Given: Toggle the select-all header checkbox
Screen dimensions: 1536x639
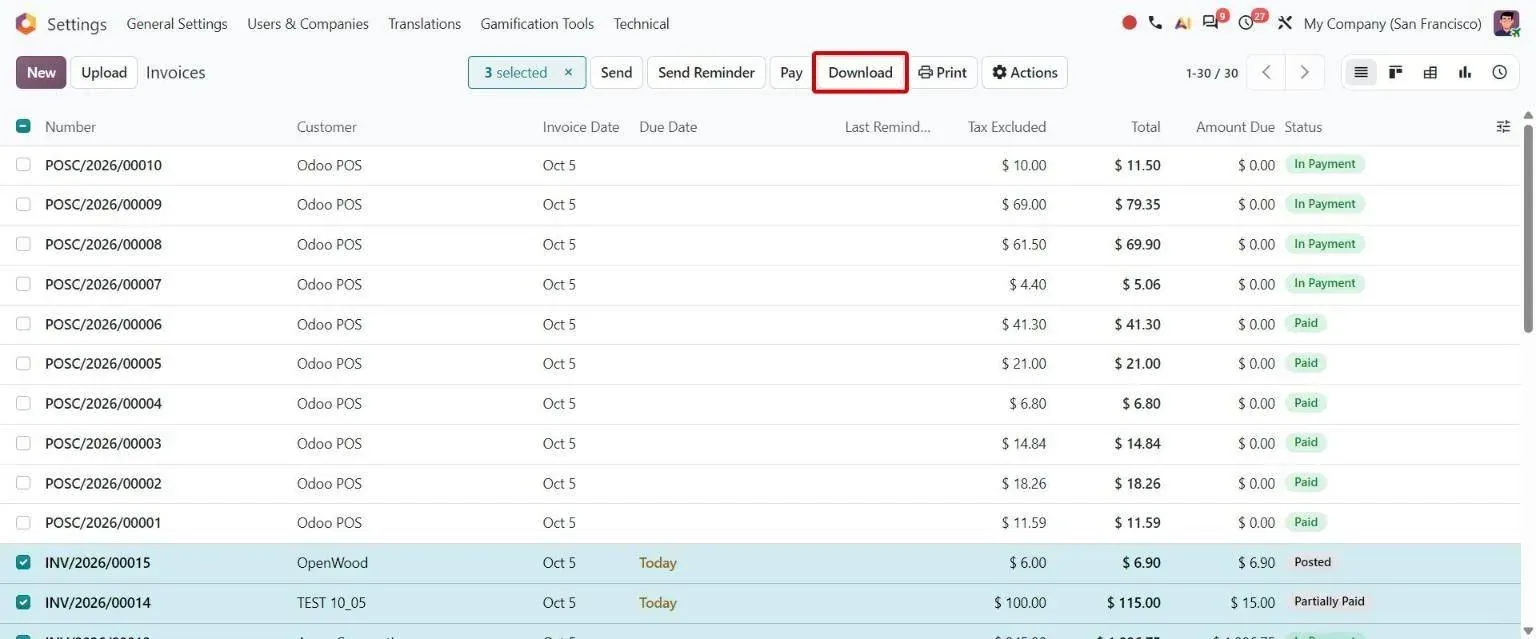Looking at the screenshot, I should (23, 127).
